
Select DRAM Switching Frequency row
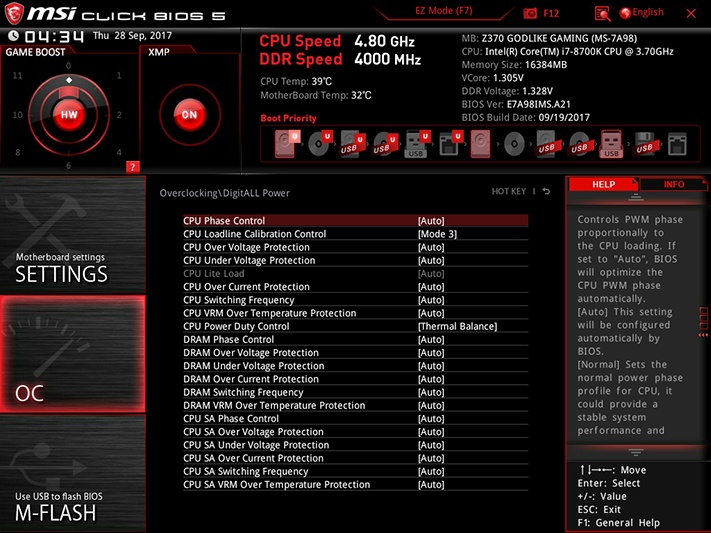[x=356, y=392]
